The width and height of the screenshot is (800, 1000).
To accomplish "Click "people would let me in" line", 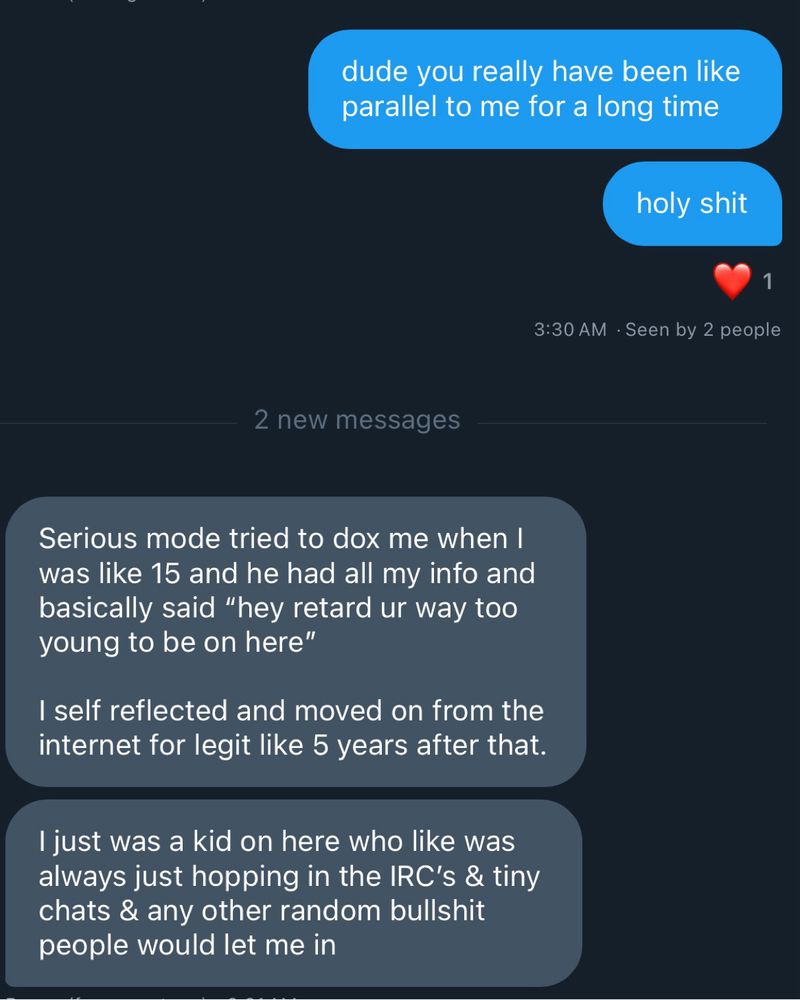I will pyautogui.click(x=187, y=945).
